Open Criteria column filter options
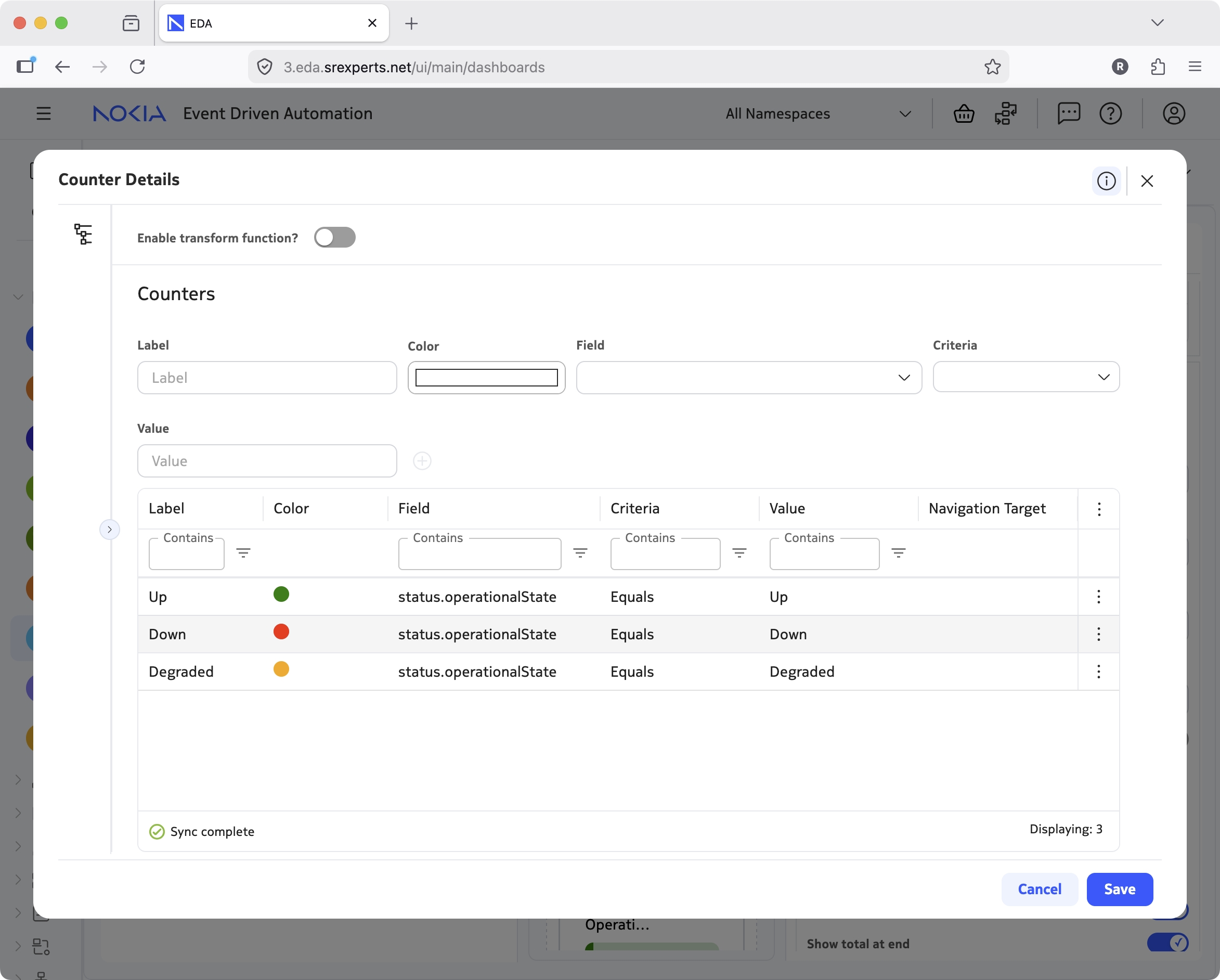The height and width of the screenshot is (980, 1220). click(x=739, y=553)
